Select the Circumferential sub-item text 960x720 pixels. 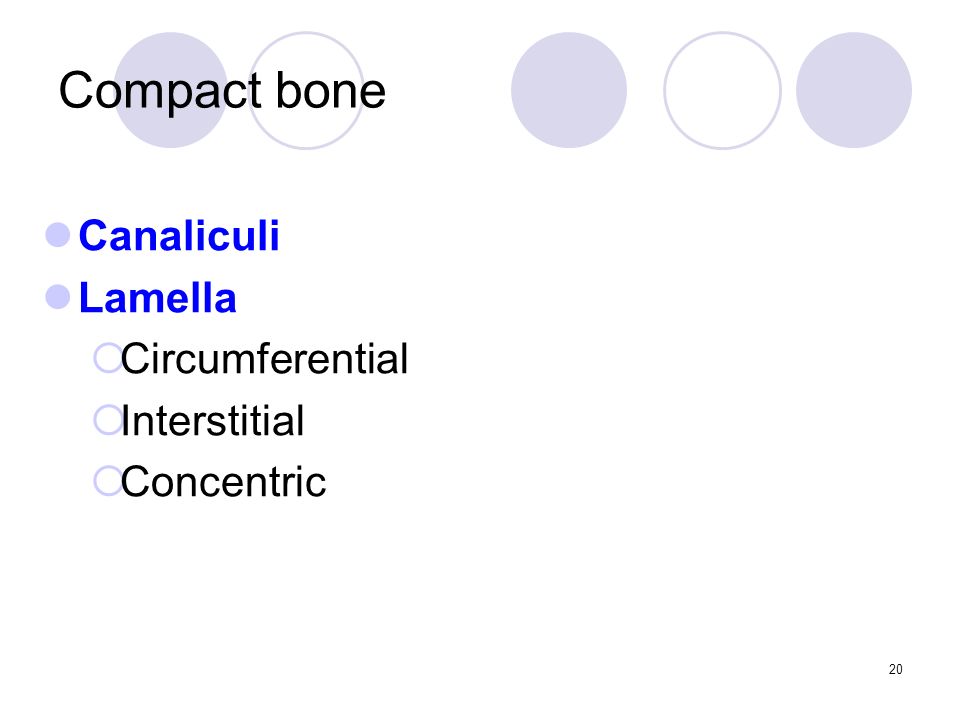(x=264, y=359)
